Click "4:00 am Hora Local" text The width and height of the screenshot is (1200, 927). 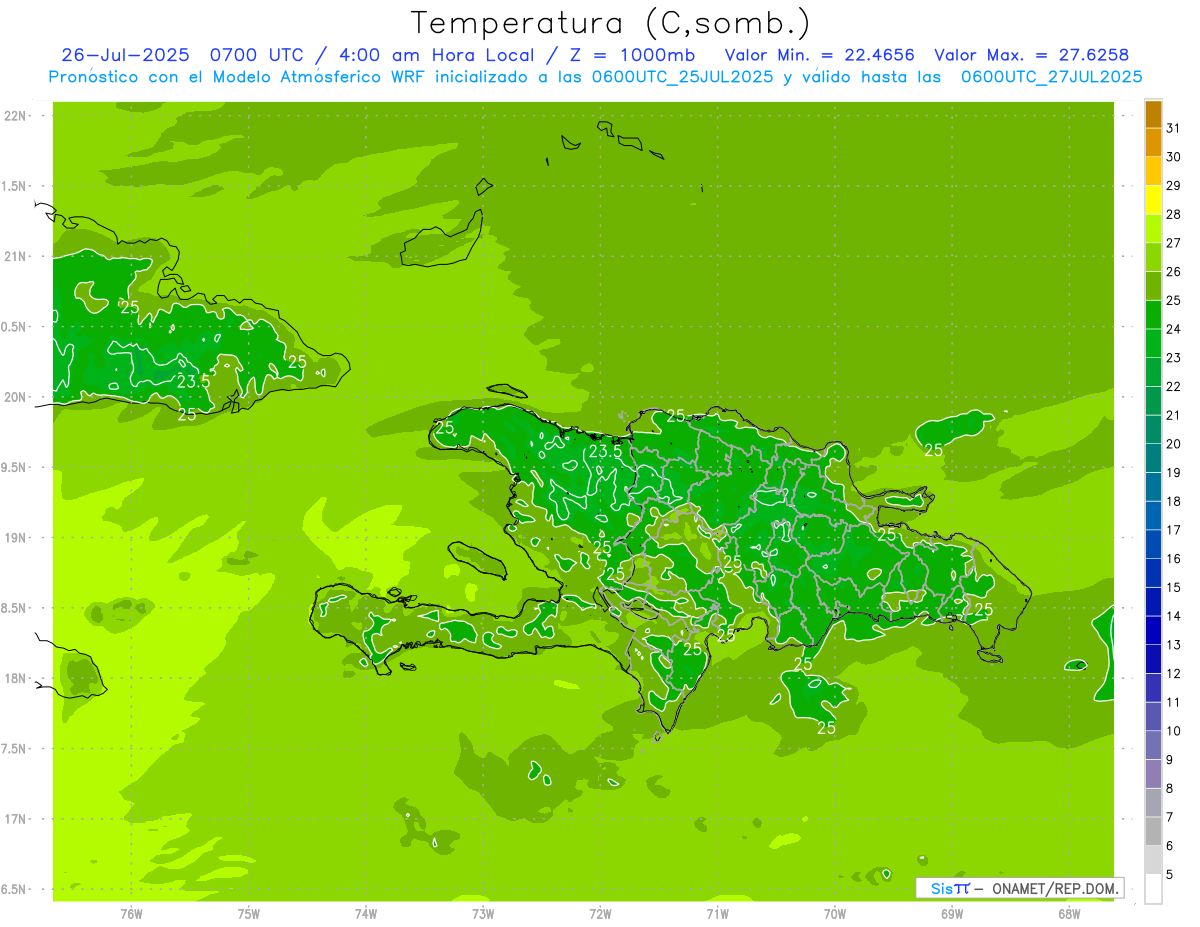[434, 55]
